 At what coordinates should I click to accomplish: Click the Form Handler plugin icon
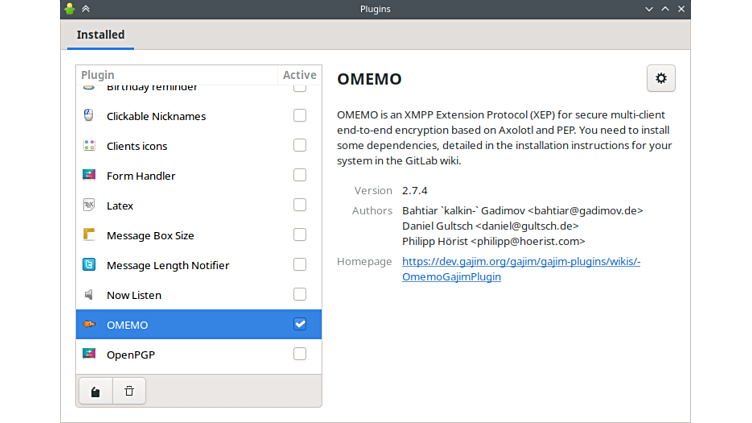click(88, 176)
